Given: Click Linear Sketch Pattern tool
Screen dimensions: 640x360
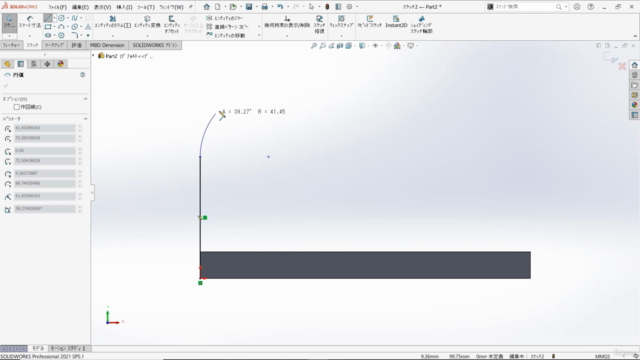Looking at the screenshot, I should point(227,27).
